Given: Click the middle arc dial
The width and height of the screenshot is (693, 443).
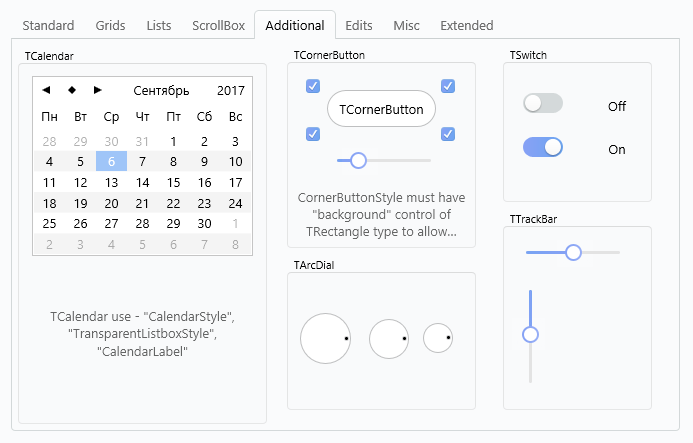Looking at the screenshot, I should point(389,339).
